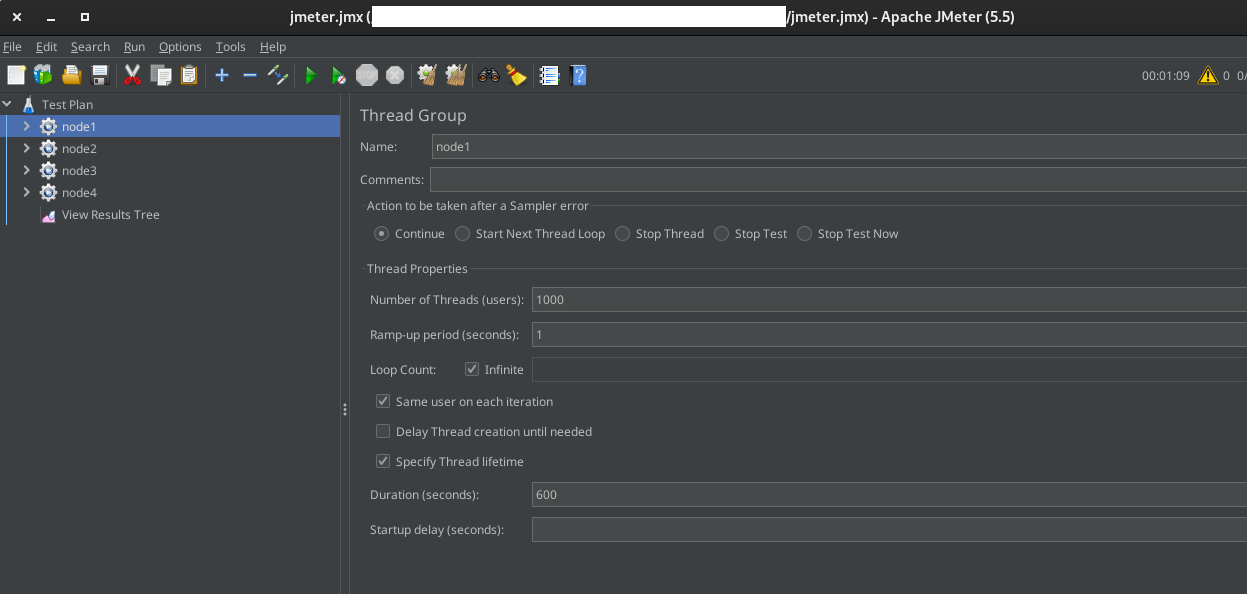Image resolution: width=1247 pixels, height=594 pixels.
Task: Click the warning triangle log indicator
Action: click(1208, 75)
